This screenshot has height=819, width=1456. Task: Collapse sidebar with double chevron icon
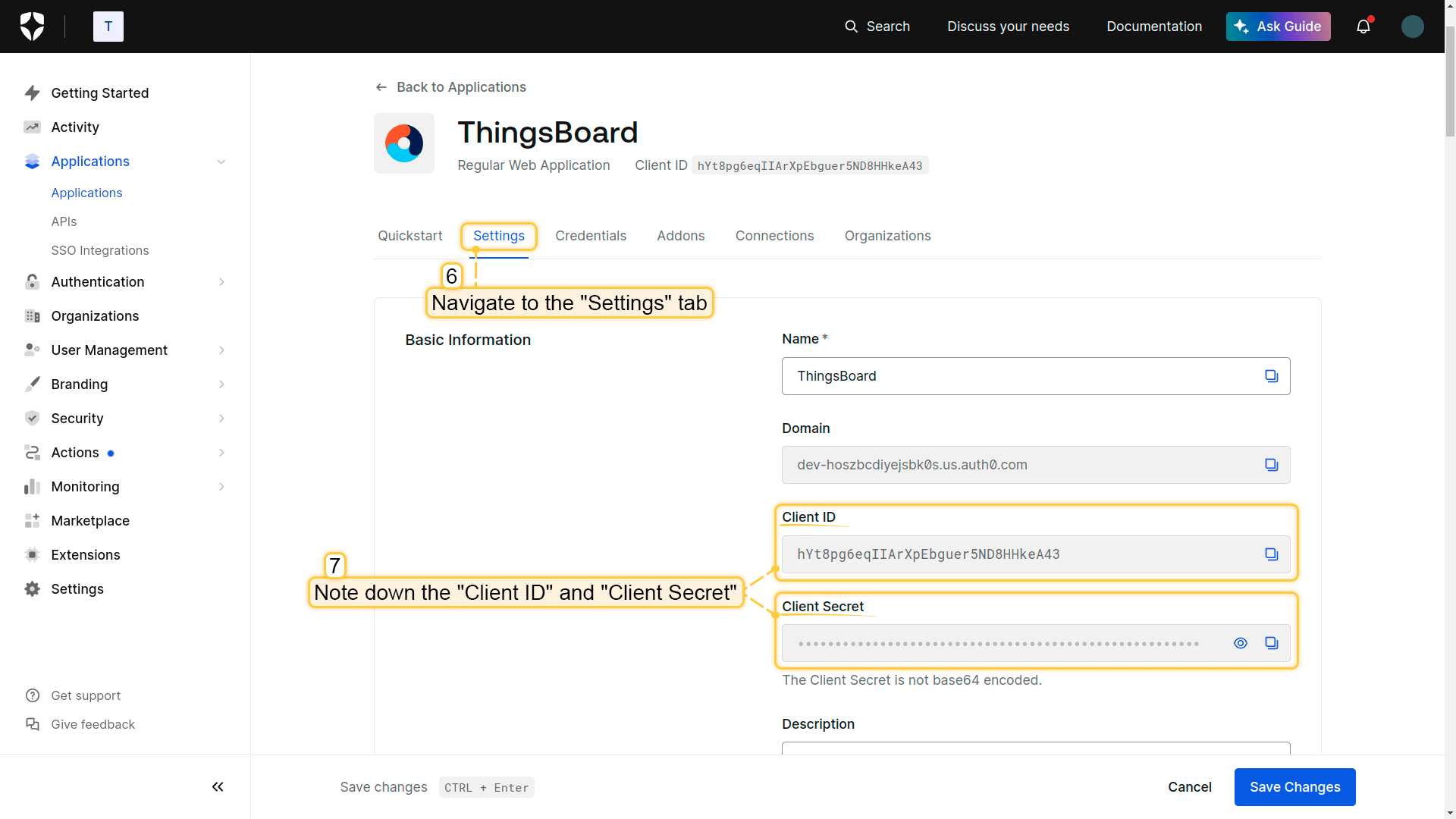pos(218,787)
